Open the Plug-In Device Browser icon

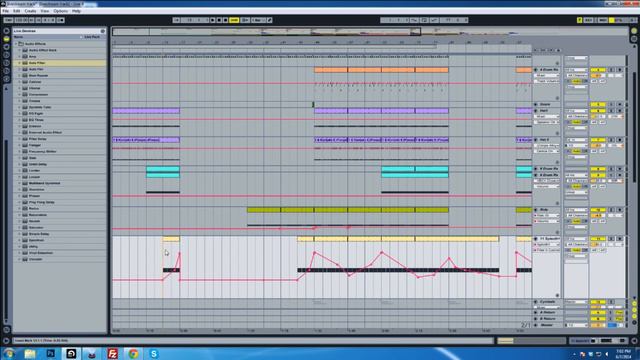[x=7, y=47]
